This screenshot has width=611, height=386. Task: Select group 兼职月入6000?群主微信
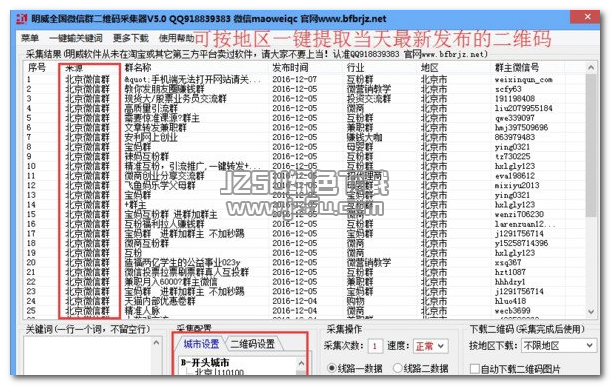click(171, 282)
